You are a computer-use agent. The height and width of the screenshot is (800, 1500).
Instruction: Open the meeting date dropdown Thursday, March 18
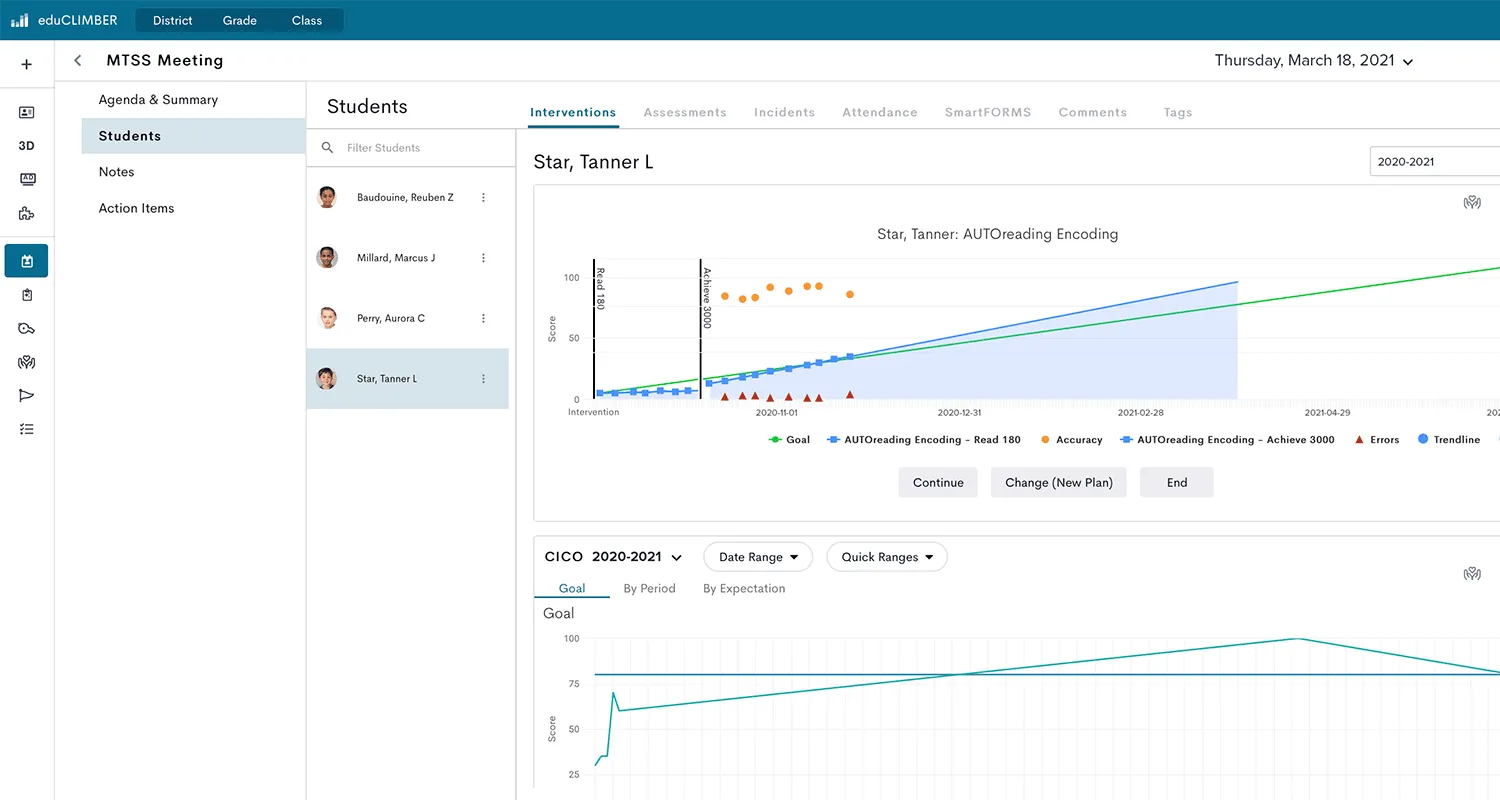1313,61
